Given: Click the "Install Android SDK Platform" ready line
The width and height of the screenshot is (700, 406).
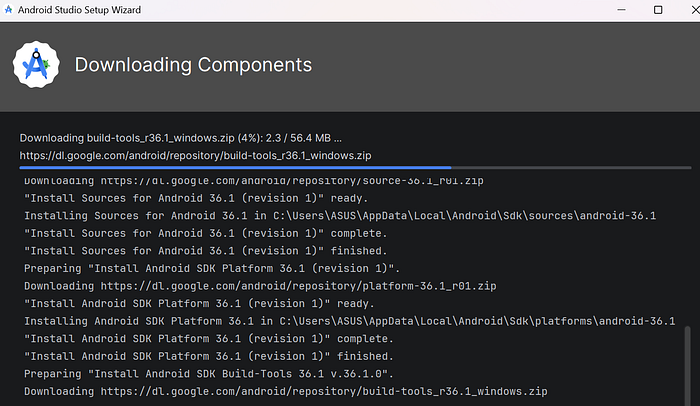Looking at the screenshot, I should click(199, 304).
